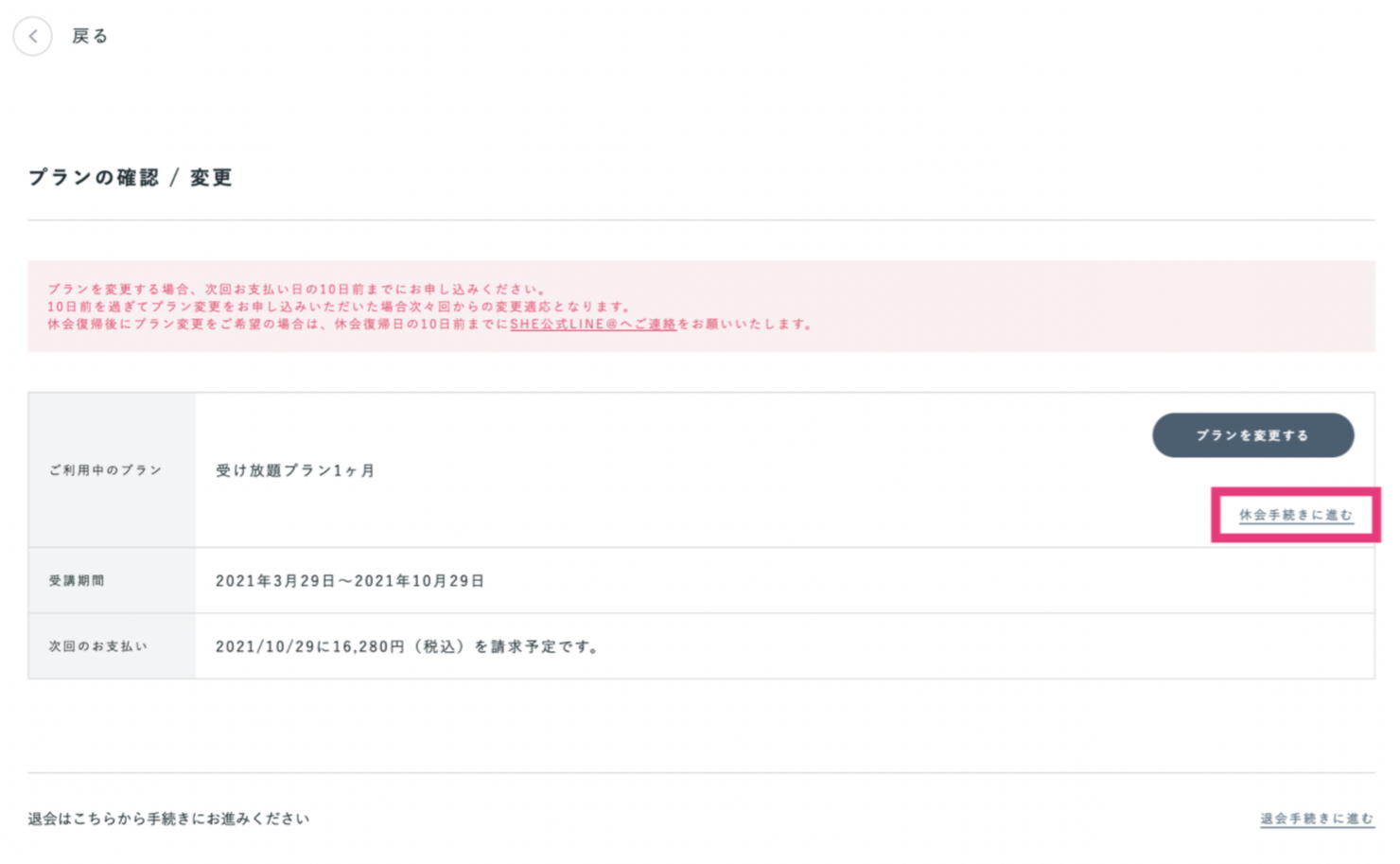
Task: Click the back arrow circle icon
Action: (x=33, y=37)
